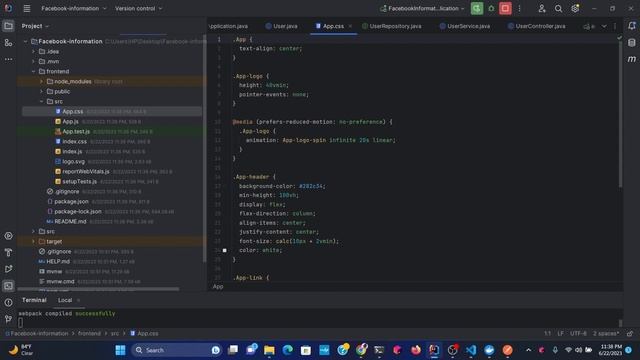Image resolution: width=640 pixels, height=360 pixels.
Task: Show more tool windows via ellipsis icon
Action: [x=8, y=59]
